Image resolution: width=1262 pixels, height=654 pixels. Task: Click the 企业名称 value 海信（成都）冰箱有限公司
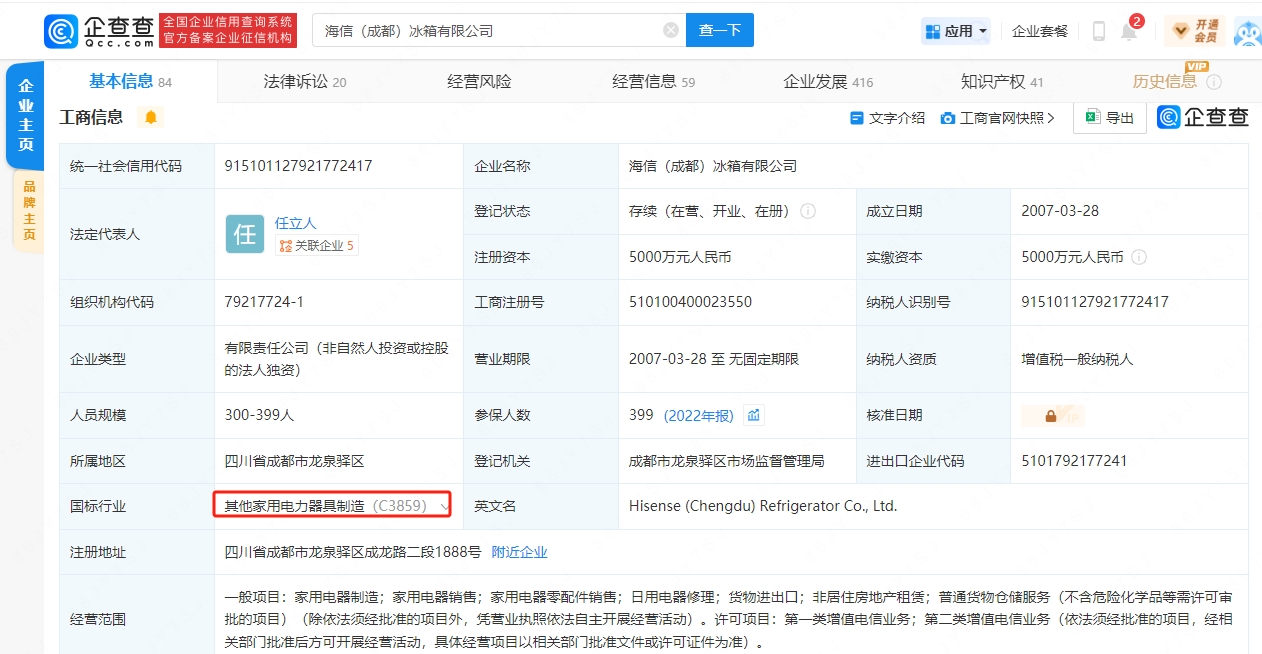pos(713,166)
